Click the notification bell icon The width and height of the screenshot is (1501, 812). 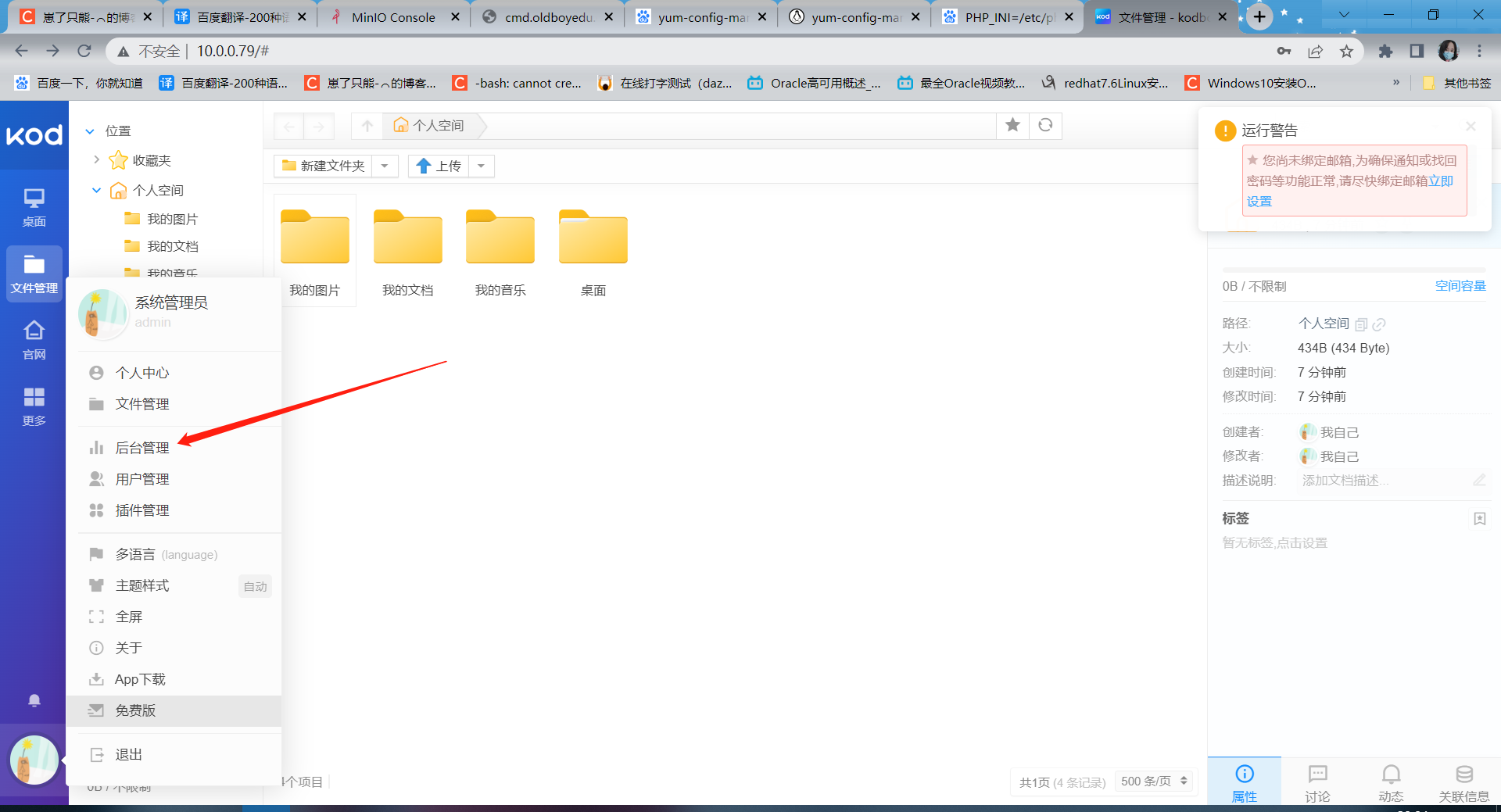coord(34,700)
